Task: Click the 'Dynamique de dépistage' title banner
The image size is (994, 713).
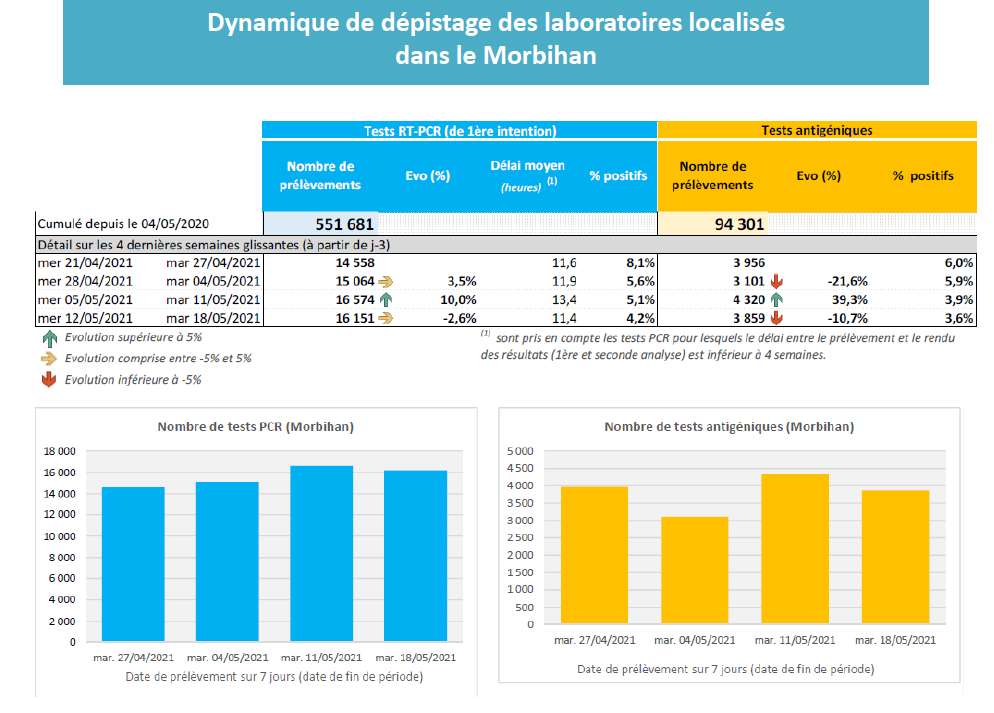Action: 495,40
